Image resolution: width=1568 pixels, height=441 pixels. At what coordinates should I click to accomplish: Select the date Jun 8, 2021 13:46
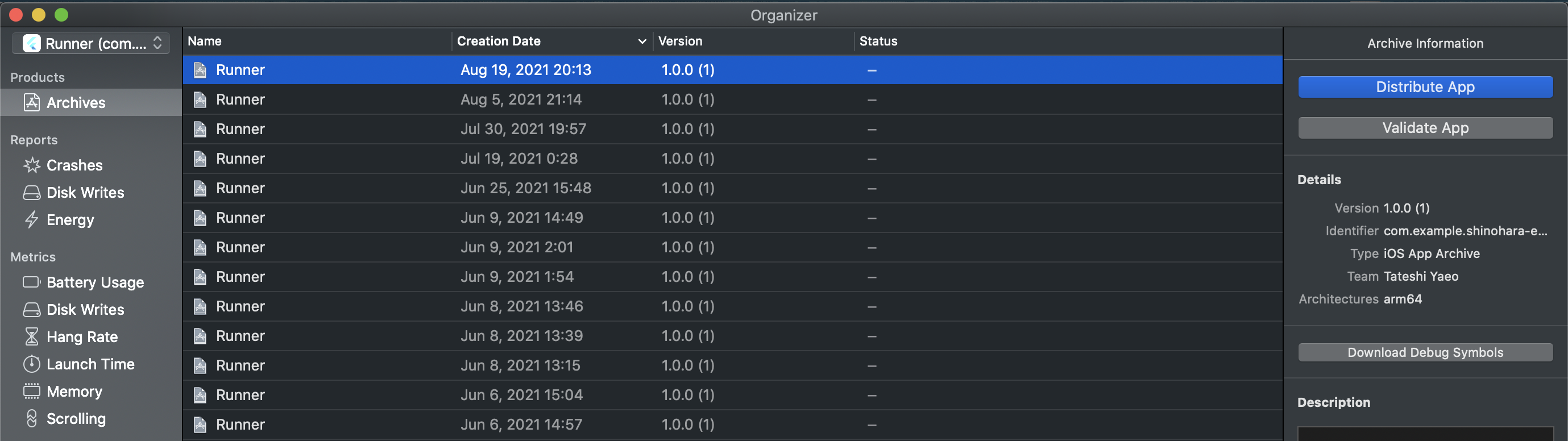pos(522,306)
